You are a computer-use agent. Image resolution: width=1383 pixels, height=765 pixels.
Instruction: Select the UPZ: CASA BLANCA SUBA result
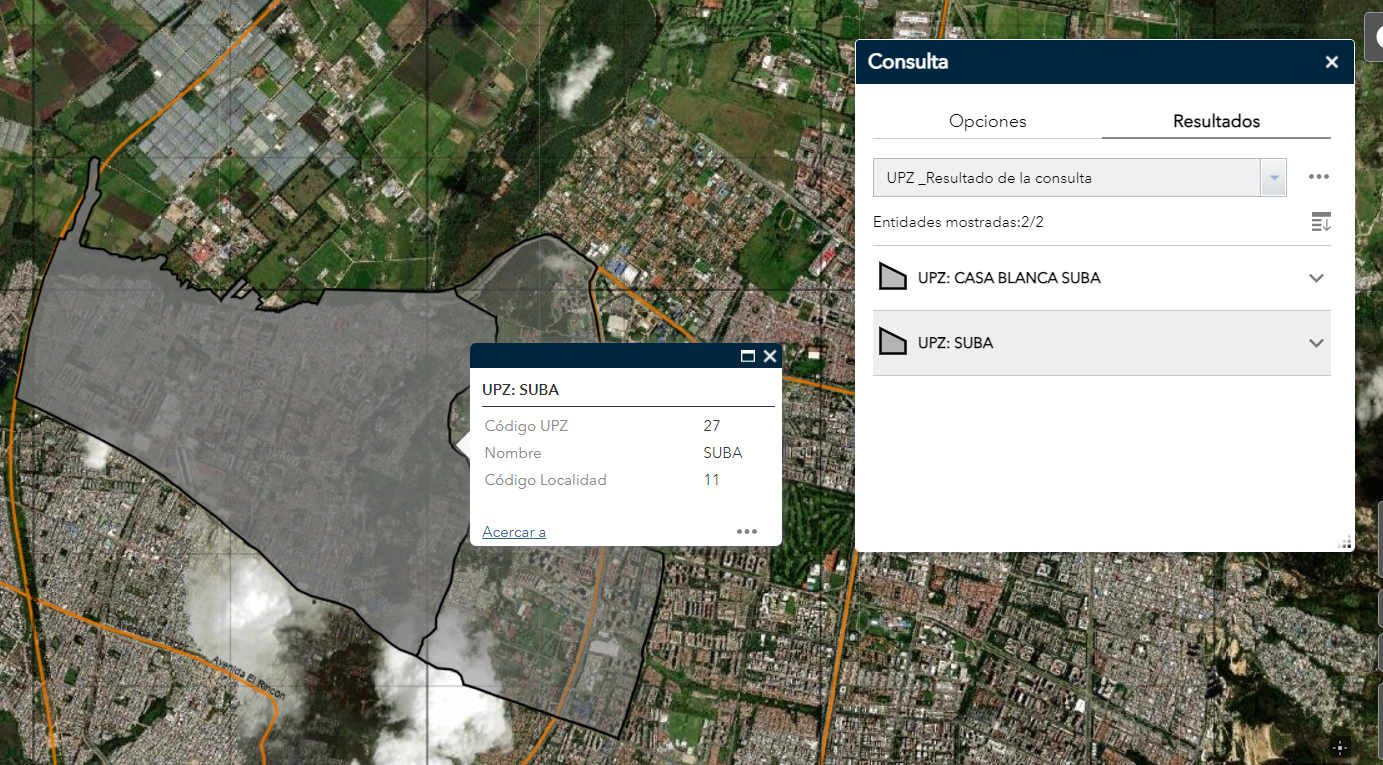coord(1009,278)
